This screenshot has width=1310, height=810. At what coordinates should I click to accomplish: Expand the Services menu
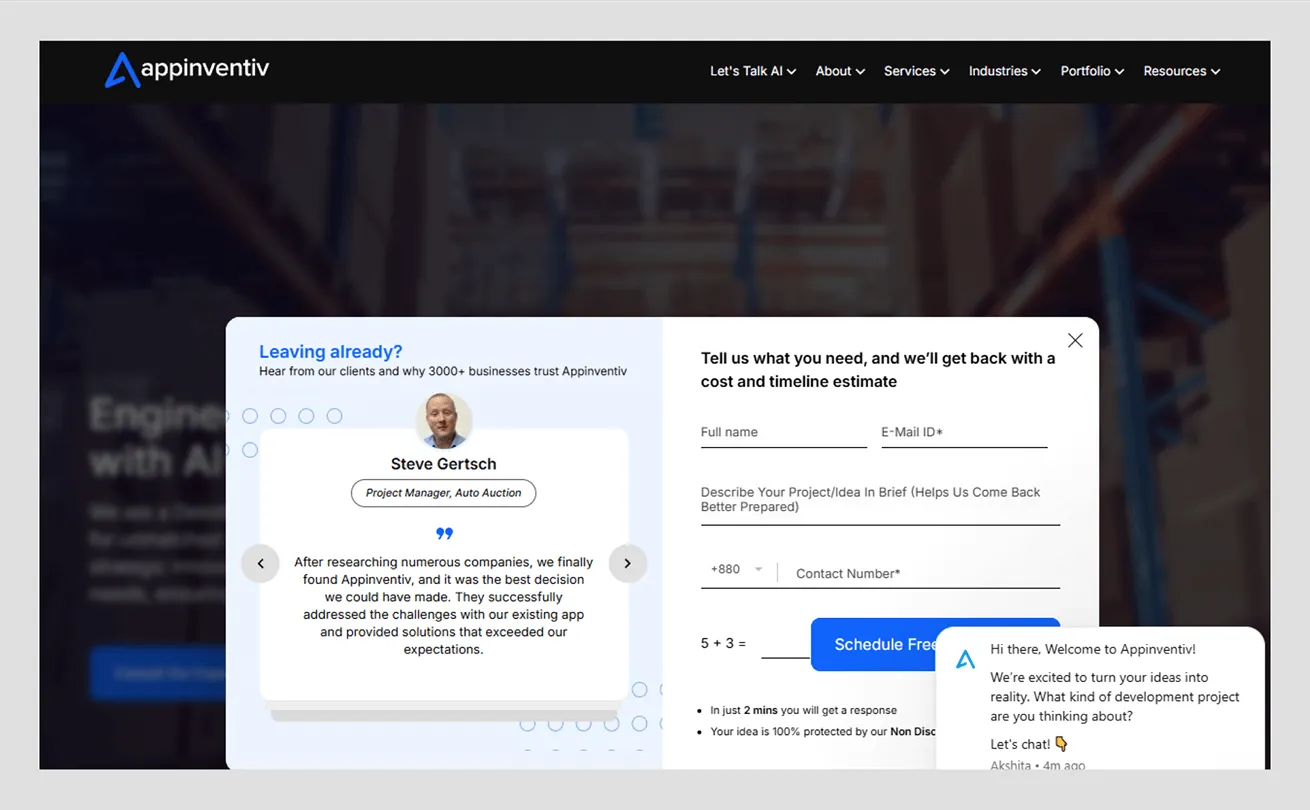point(917,71)
